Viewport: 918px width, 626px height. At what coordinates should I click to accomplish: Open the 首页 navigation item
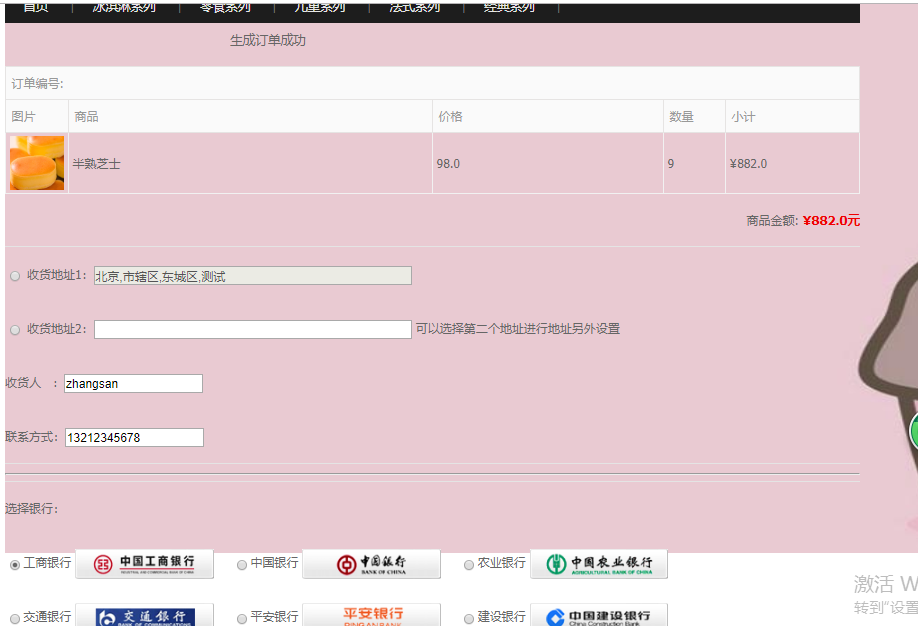pos(36,7)
